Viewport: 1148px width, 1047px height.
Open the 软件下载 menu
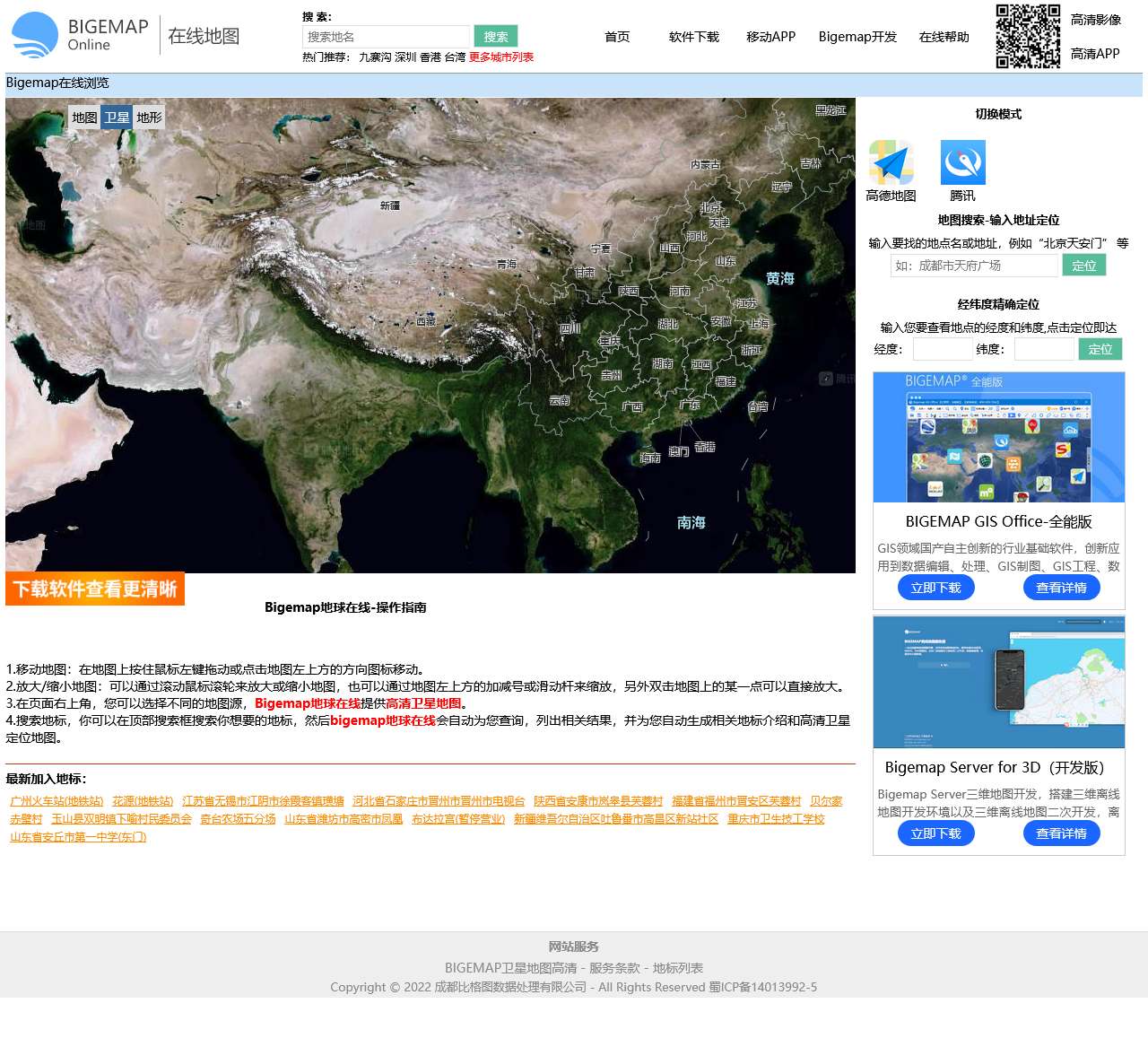pyautogui.click(x=692, y=37)
